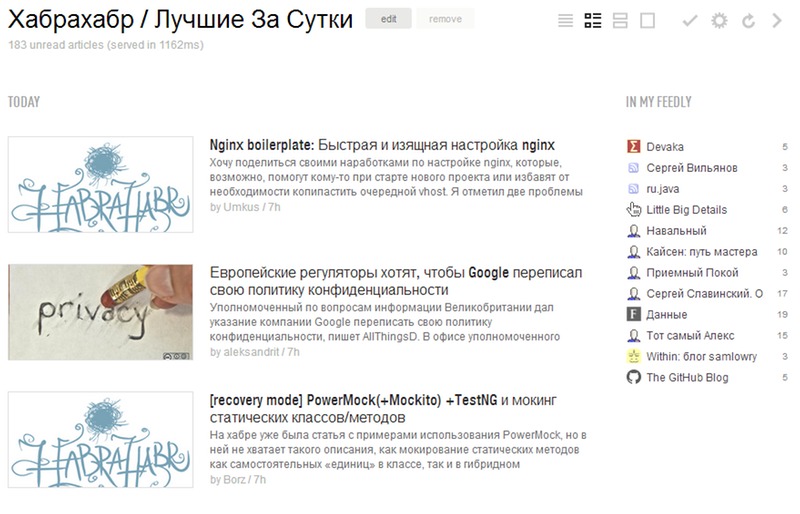Viewport: 800px width, 514px height.
Task: Switch to full articles view icon
Action: coord(647,20)
